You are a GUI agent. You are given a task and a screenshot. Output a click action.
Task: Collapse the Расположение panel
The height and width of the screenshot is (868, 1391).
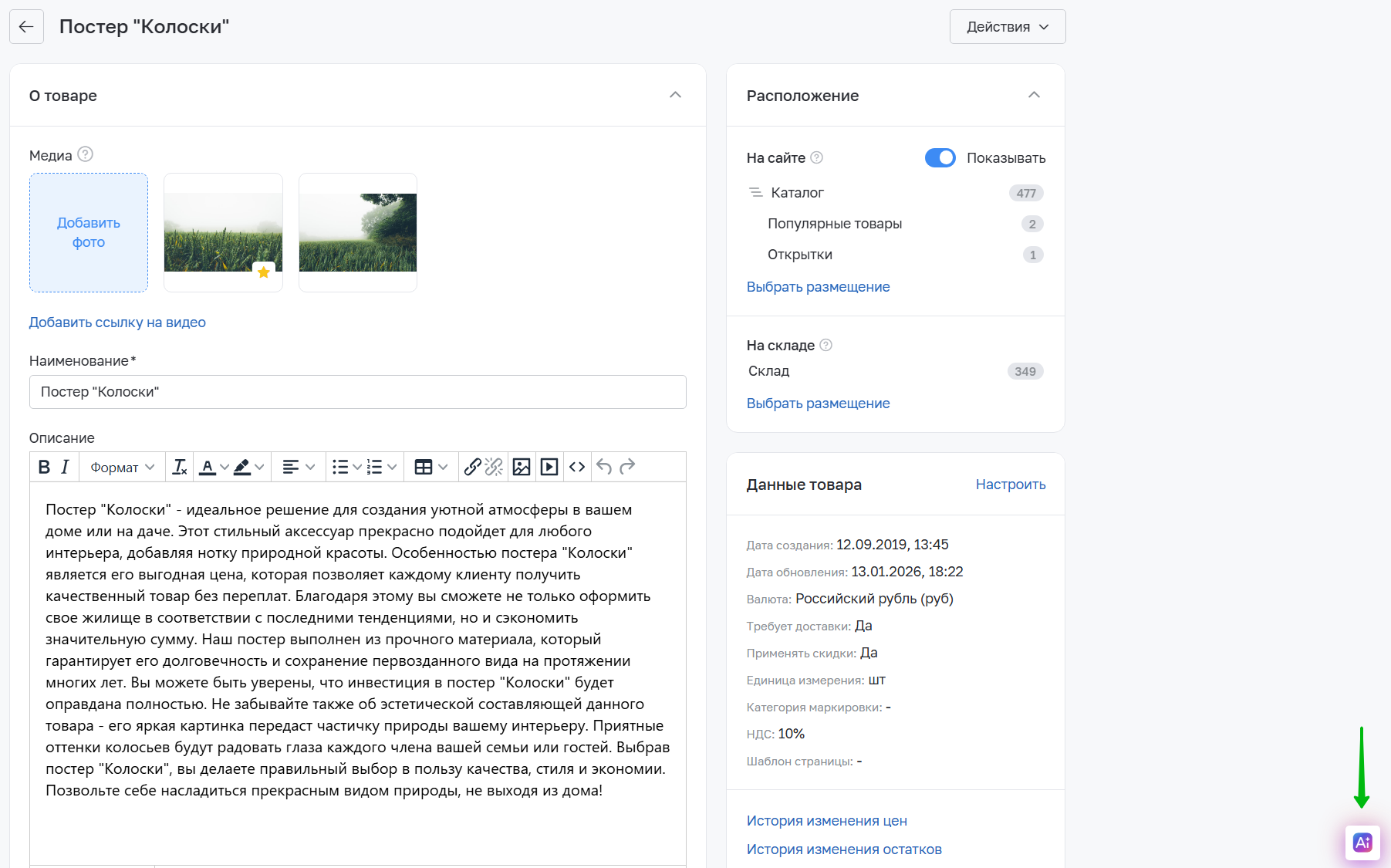(1034, 95)
